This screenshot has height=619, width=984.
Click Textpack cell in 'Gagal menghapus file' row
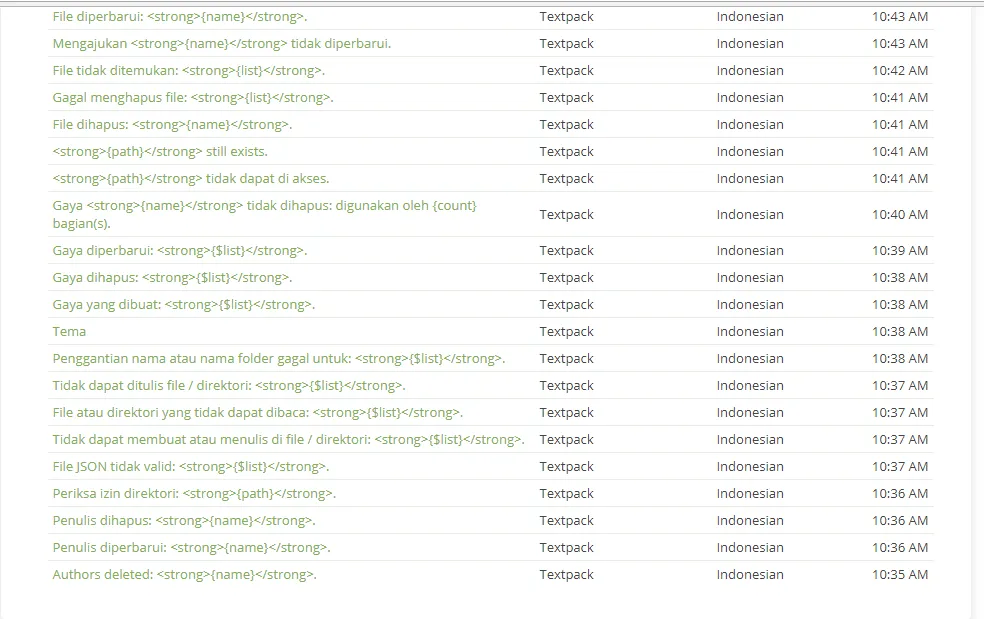[x=566, y=98]
